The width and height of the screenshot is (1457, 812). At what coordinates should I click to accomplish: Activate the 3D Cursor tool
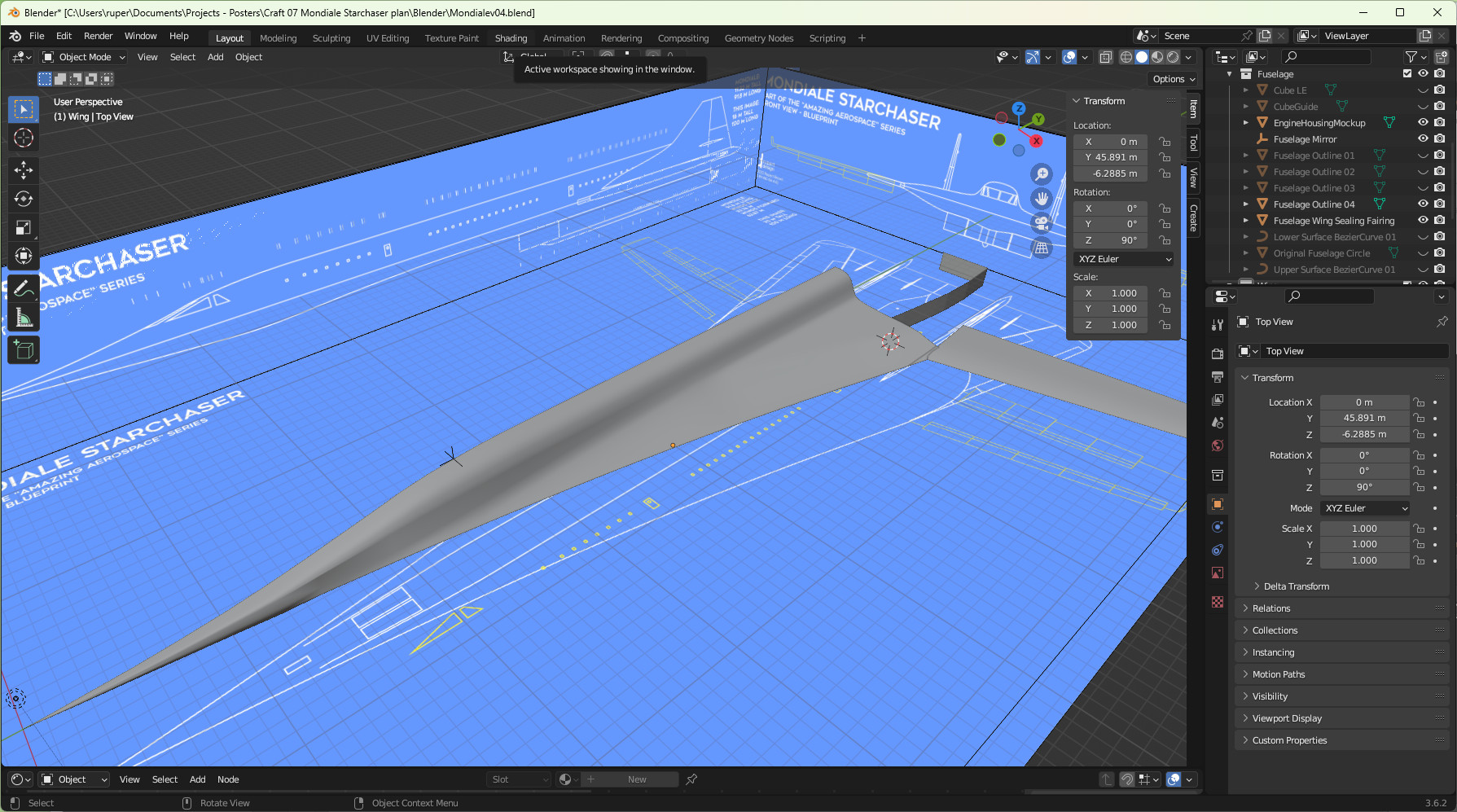click(24, 138)
